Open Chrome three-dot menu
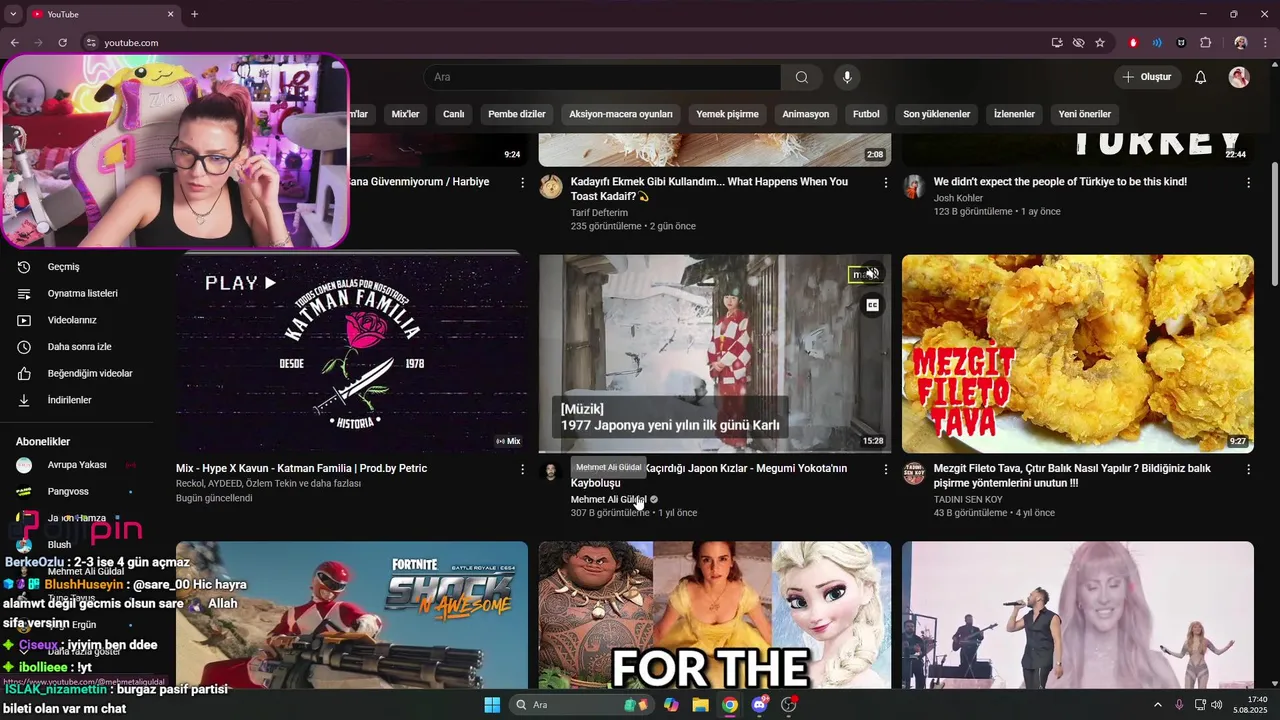Image resolution: width=1280 pixels, height=720 pixels. 1265,43
